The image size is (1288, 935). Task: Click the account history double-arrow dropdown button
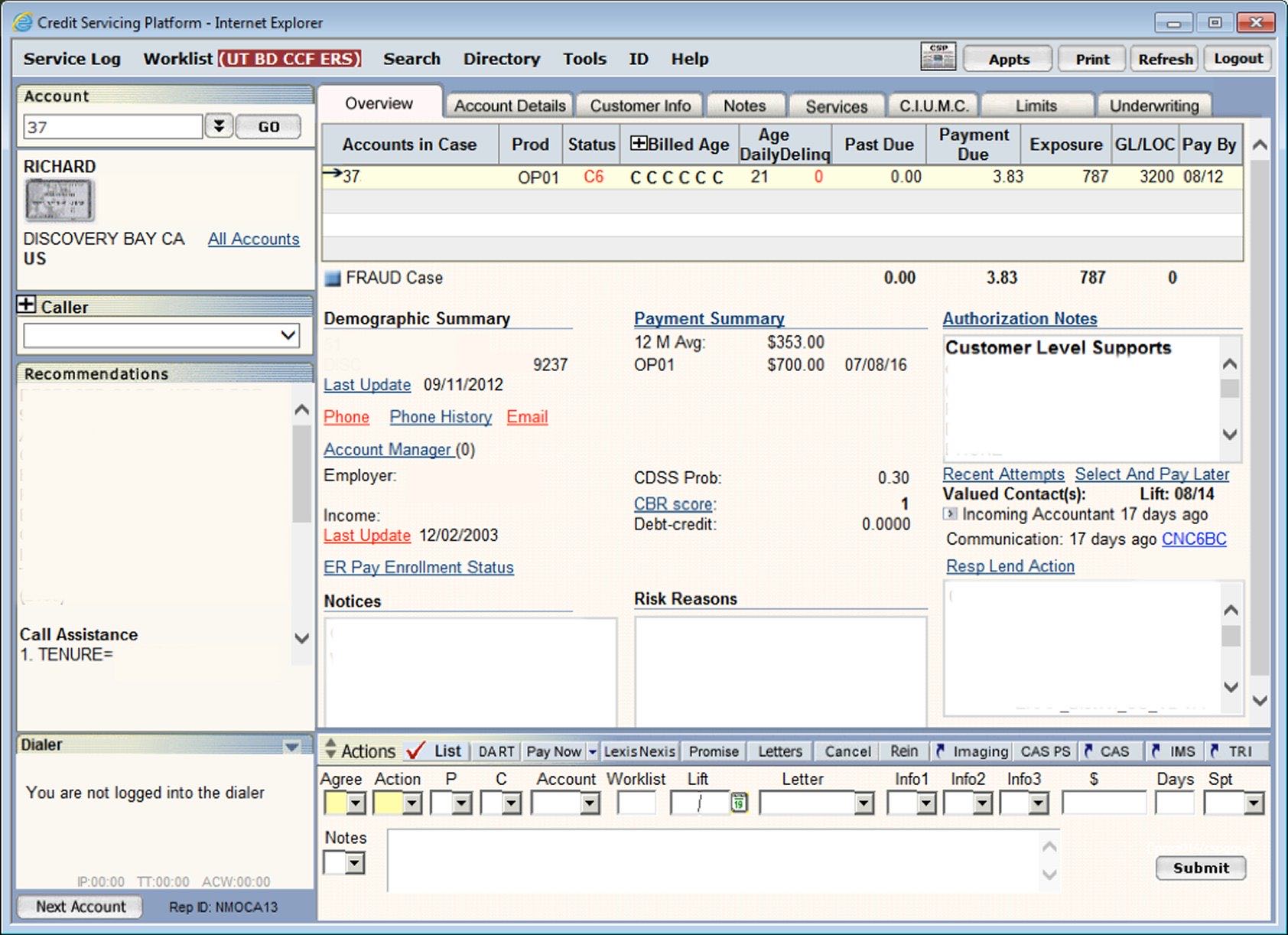click(219, 126)
